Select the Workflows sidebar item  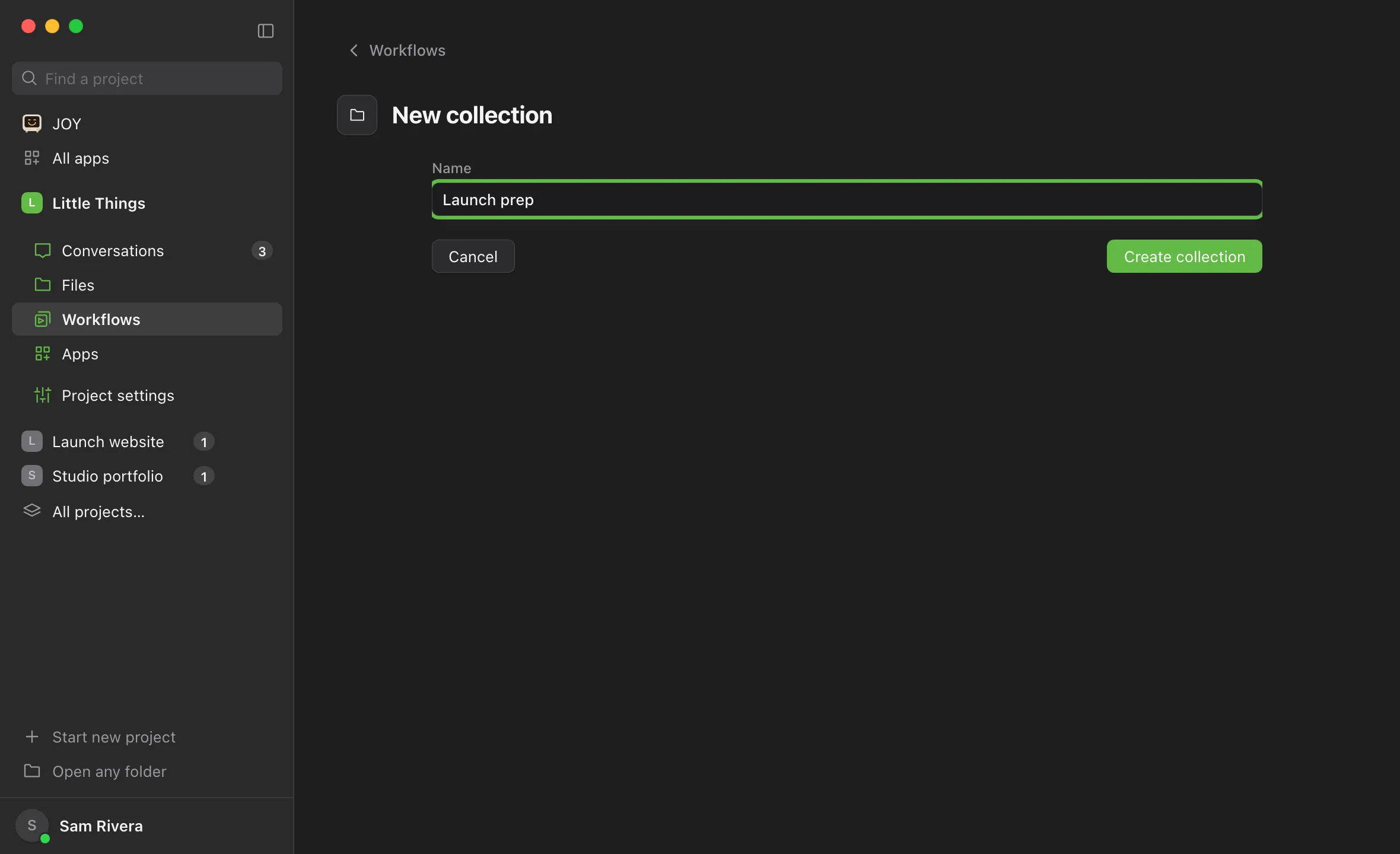(x=147, y=320)
